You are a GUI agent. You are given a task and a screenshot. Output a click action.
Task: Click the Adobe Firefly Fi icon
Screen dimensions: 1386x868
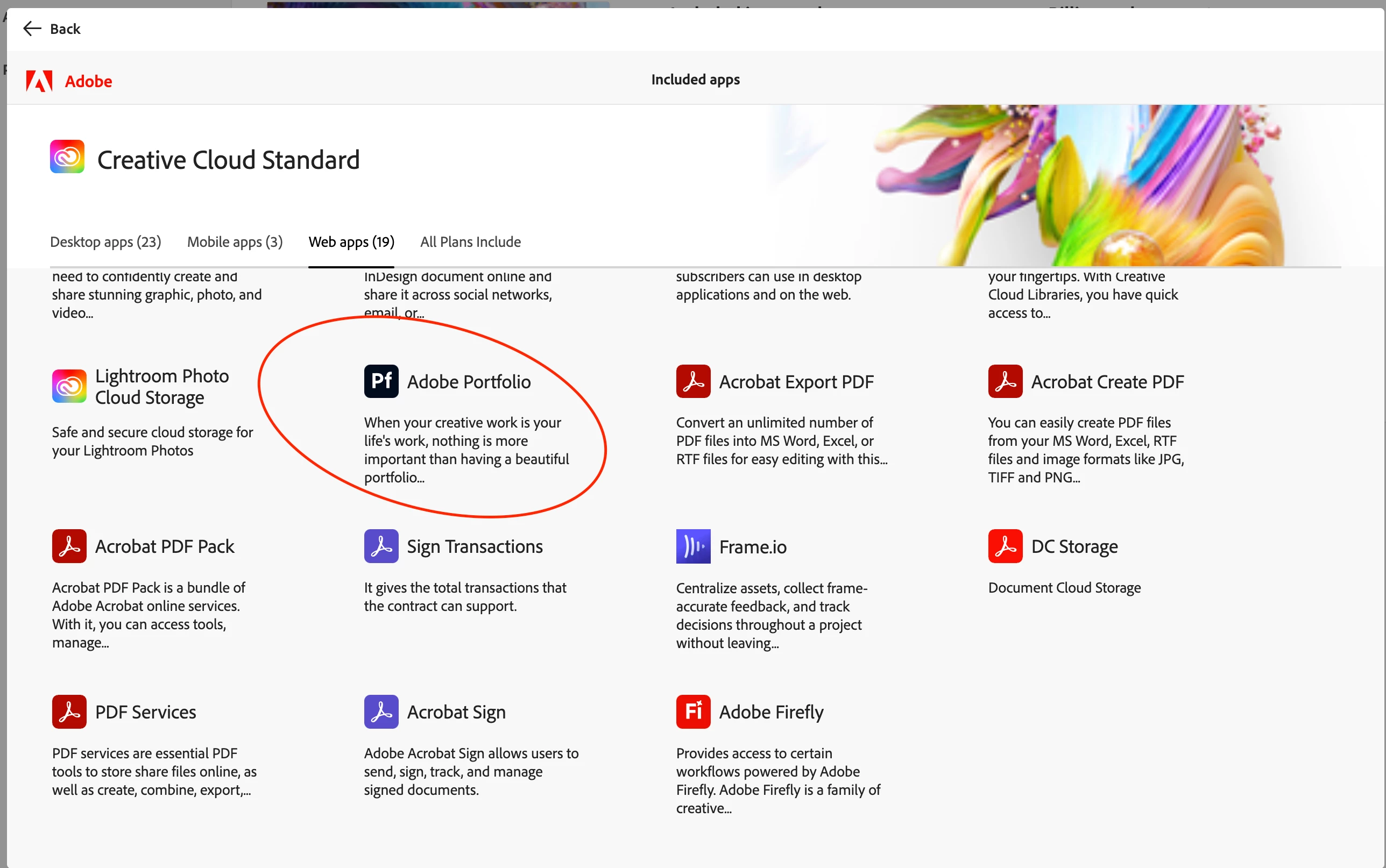693,712
